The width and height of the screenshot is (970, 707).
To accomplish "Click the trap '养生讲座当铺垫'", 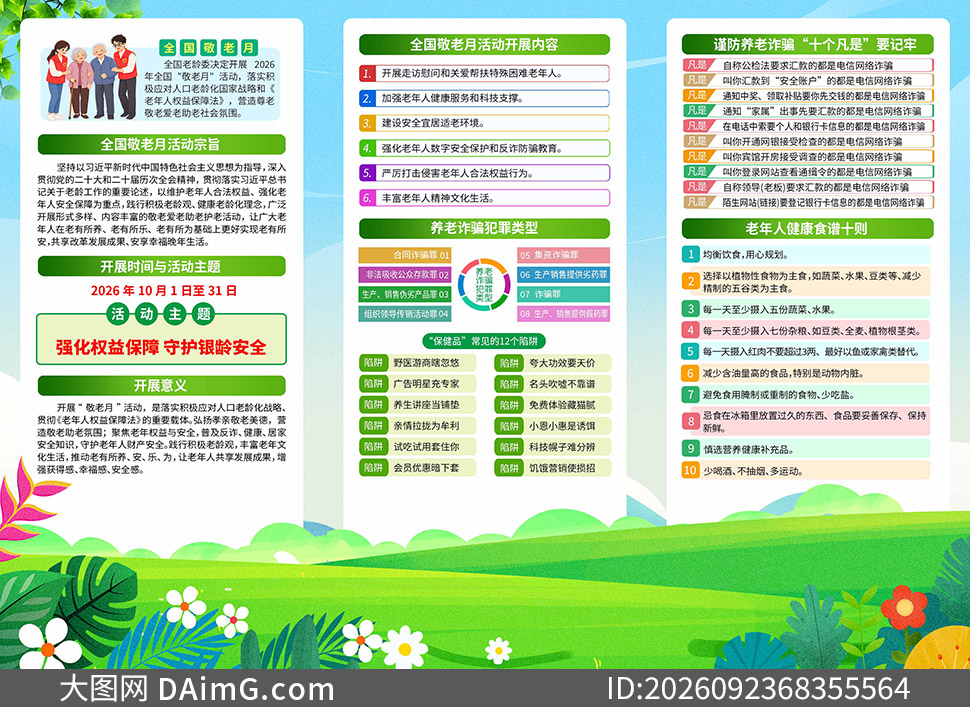I will [x=418, y=405].
